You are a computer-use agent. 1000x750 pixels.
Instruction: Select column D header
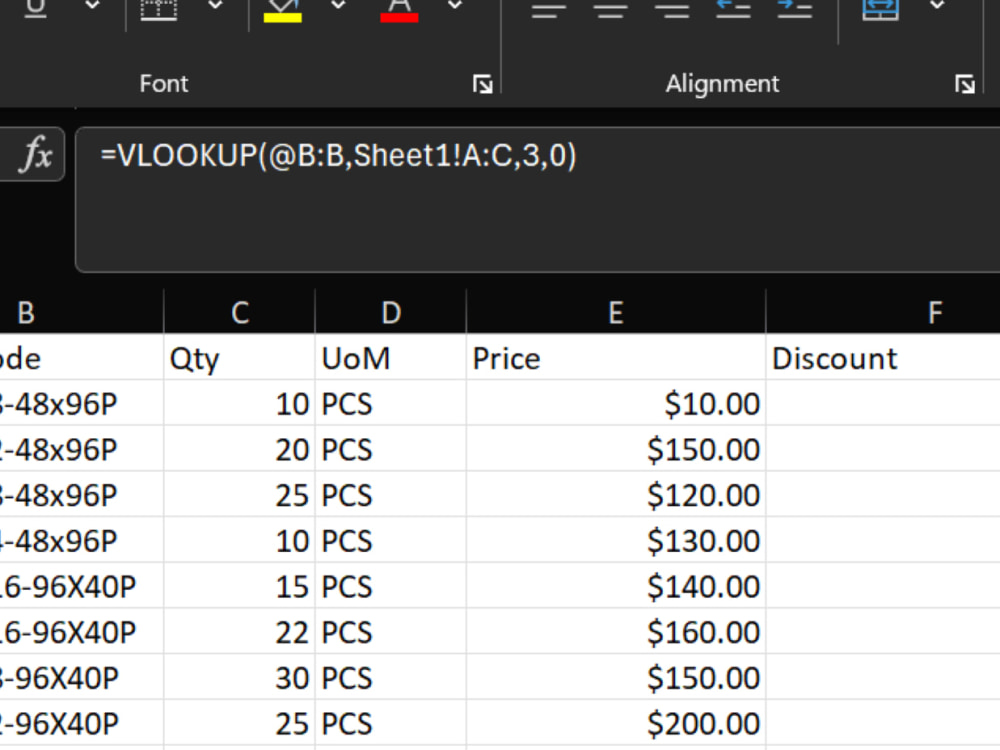391,312
